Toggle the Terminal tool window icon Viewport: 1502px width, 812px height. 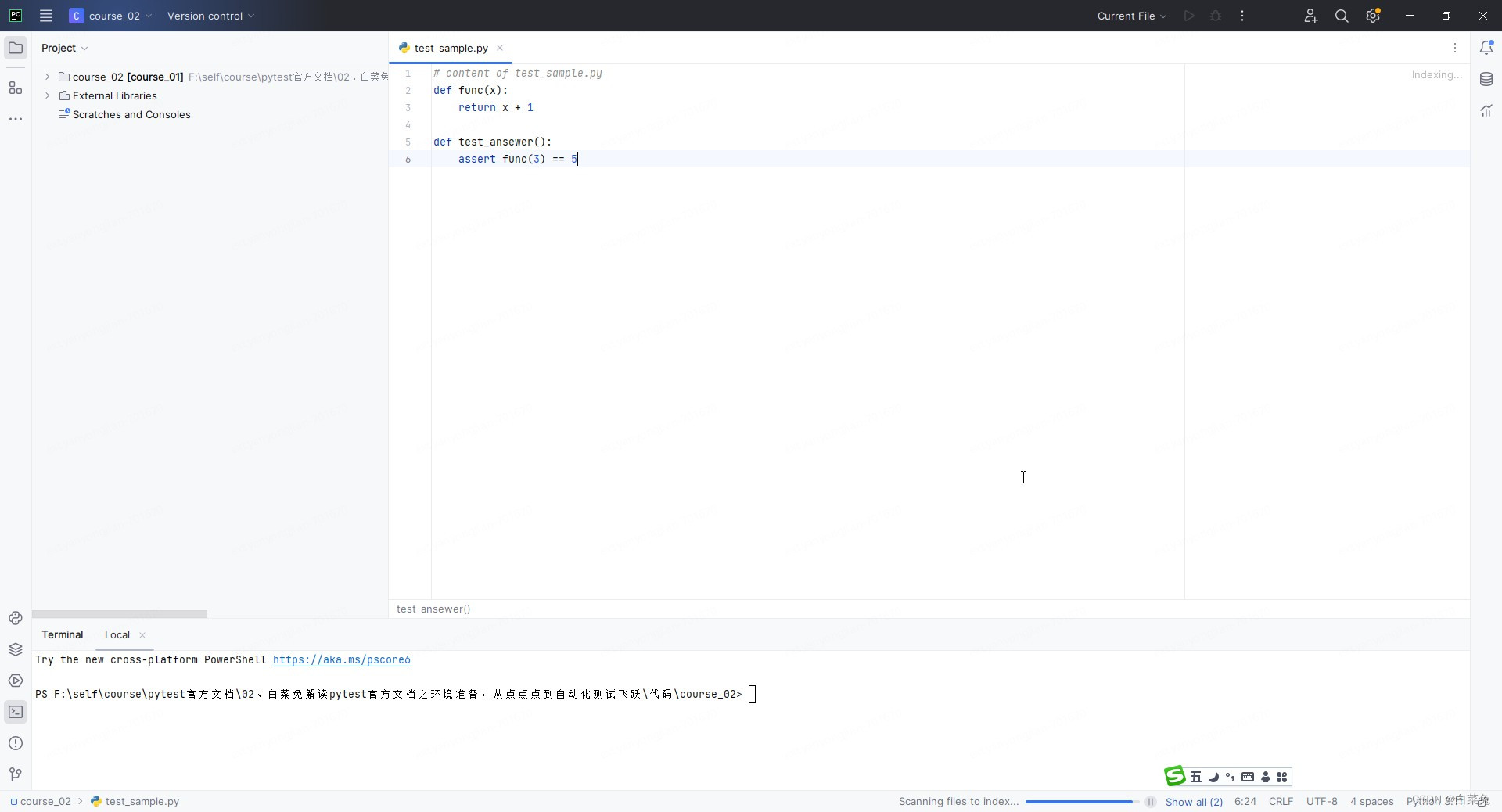pos(16,712)
